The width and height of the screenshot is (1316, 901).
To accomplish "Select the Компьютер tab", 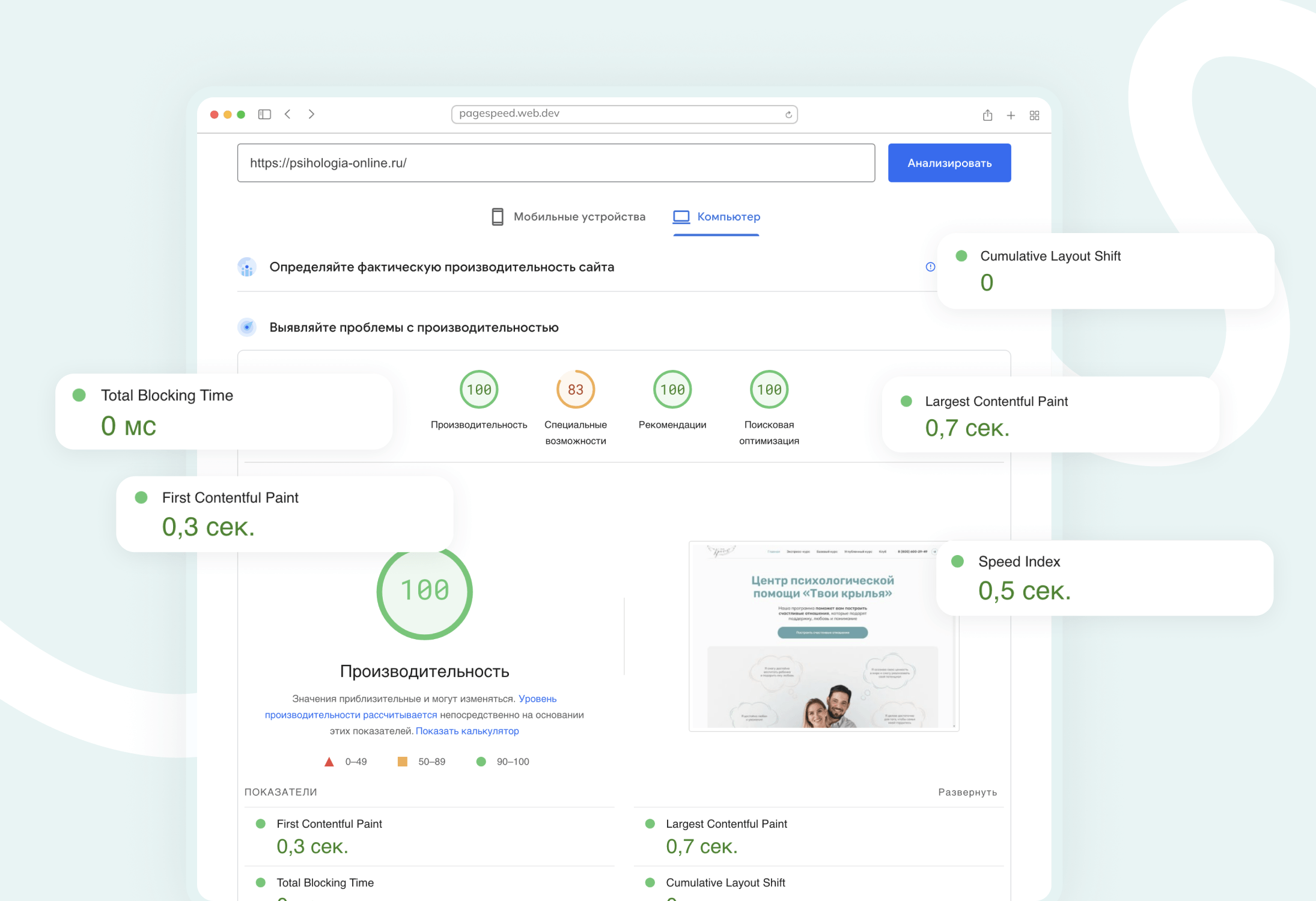I will pos(716,217).
